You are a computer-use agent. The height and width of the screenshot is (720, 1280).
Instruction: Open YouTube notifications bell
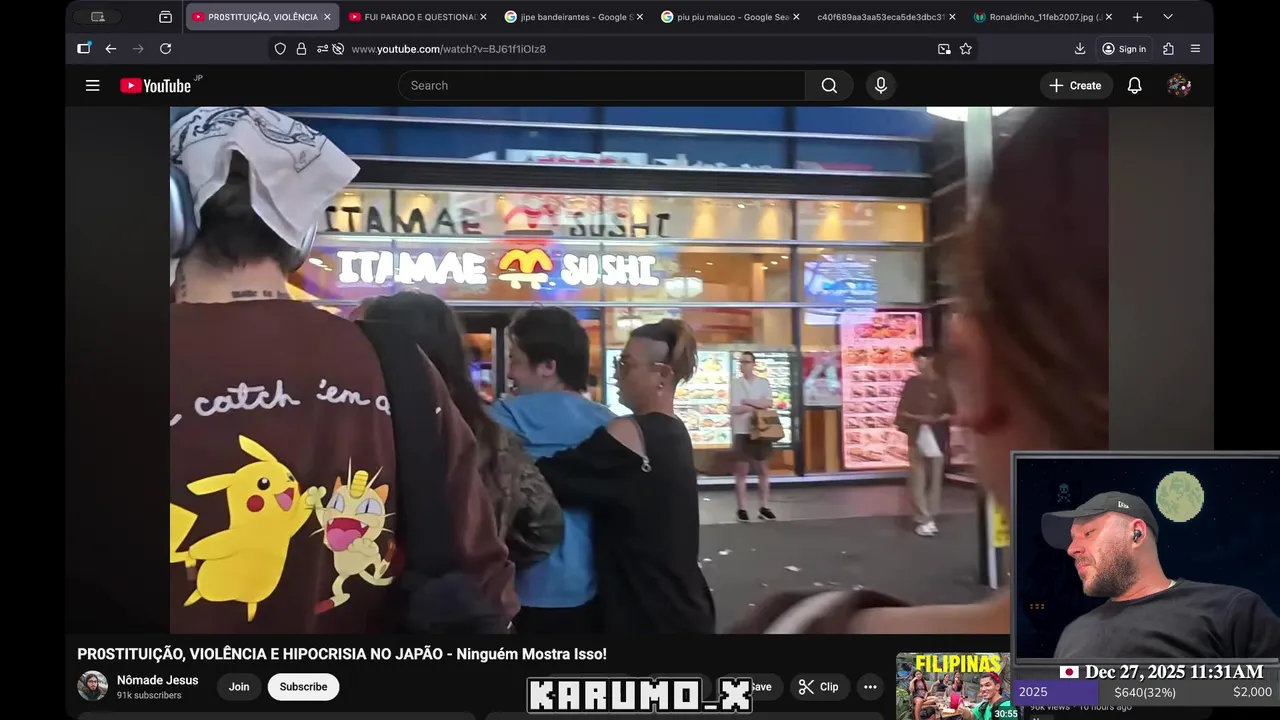coord(1134,85)
